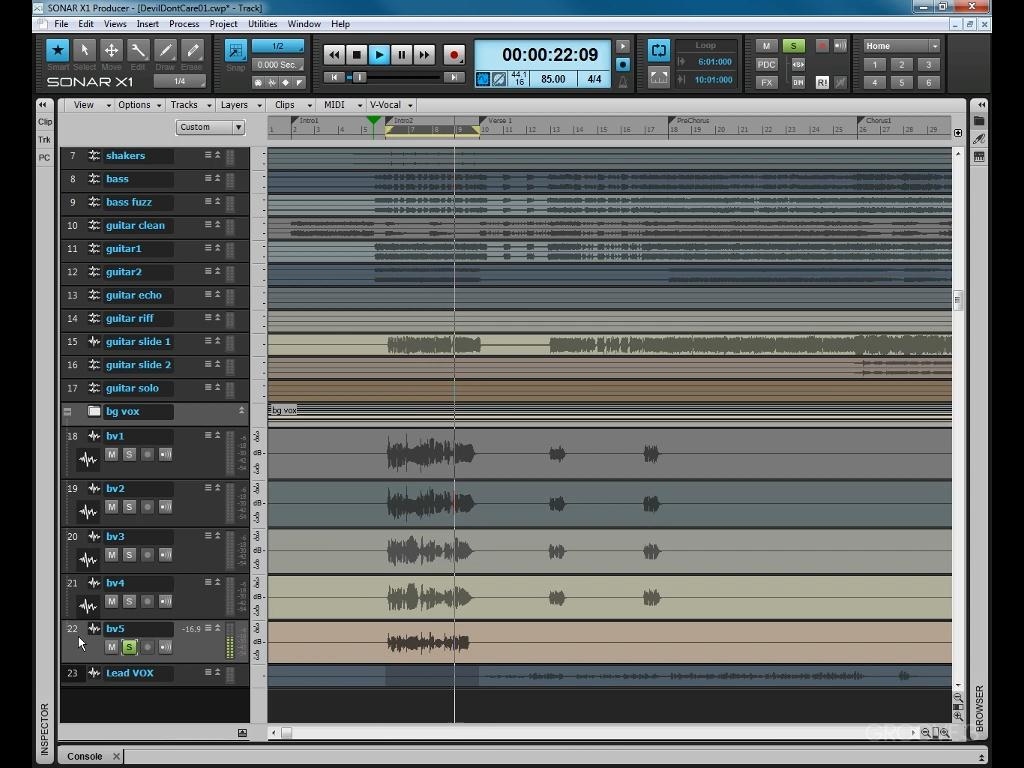Pause the transport
Viewport: 1024px width, 768px height.
click(402, 55)
